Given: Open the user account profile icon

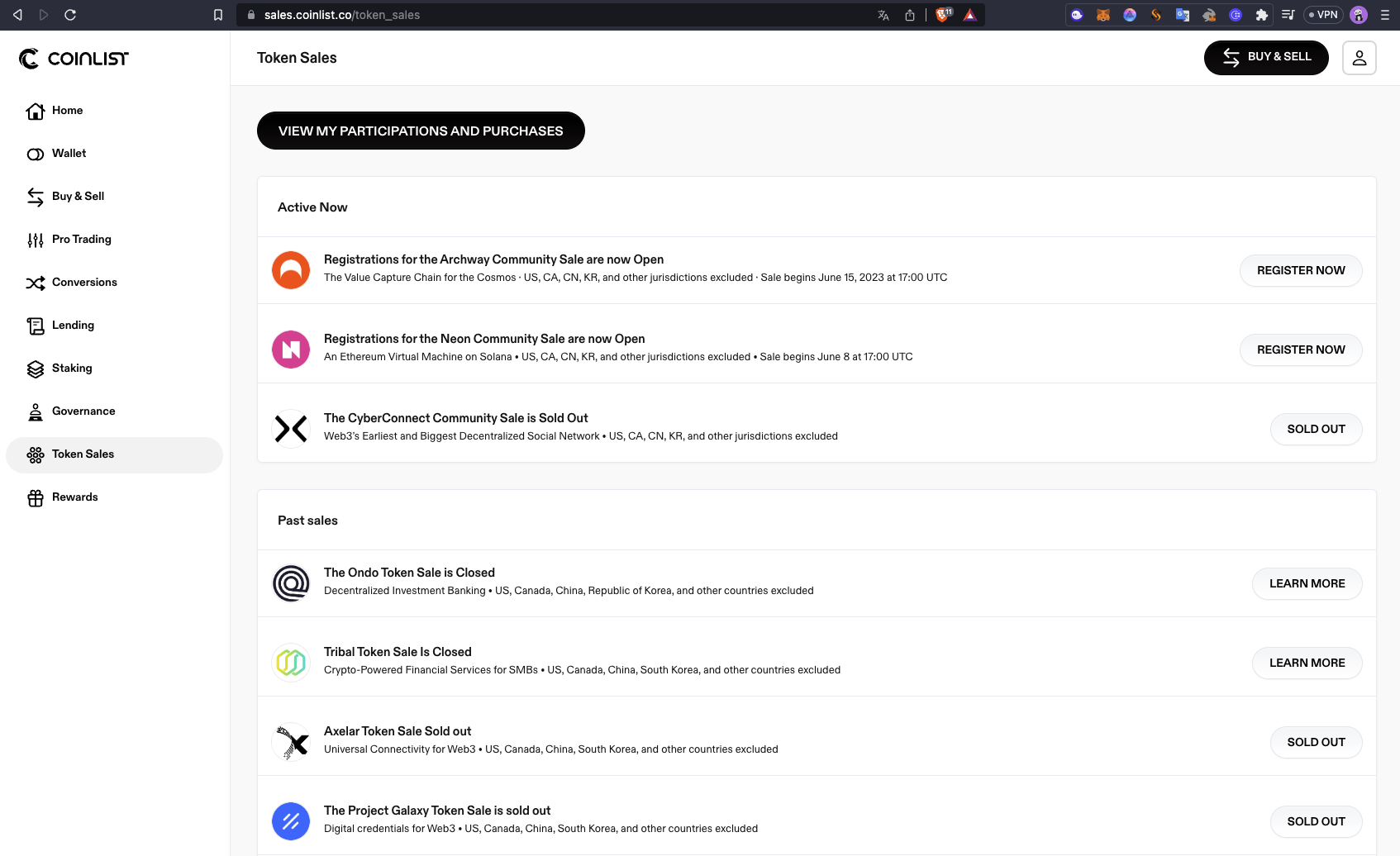Looking at the screenshot, I should (1360, 58).
